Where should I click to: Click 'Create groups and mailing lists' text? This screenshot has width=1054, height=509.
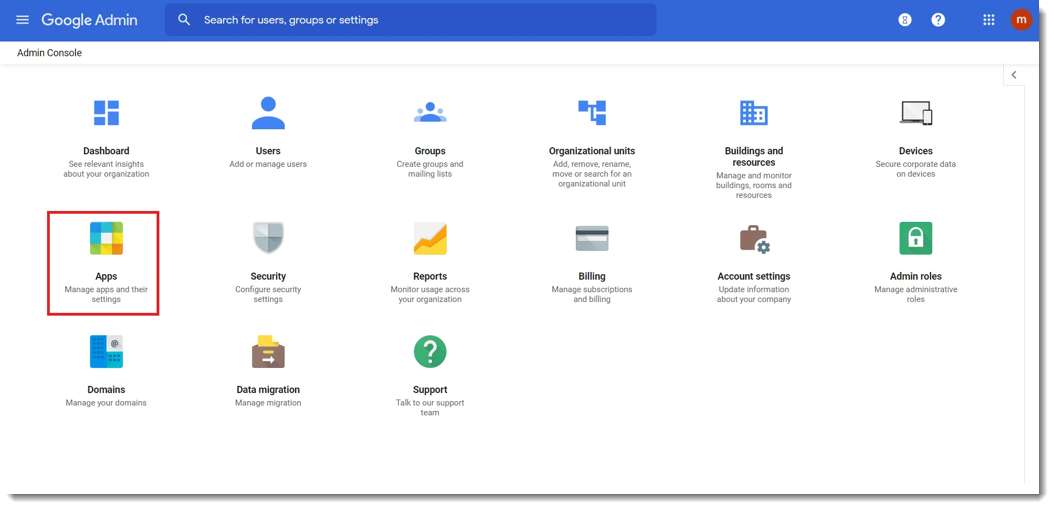[430, 169]
